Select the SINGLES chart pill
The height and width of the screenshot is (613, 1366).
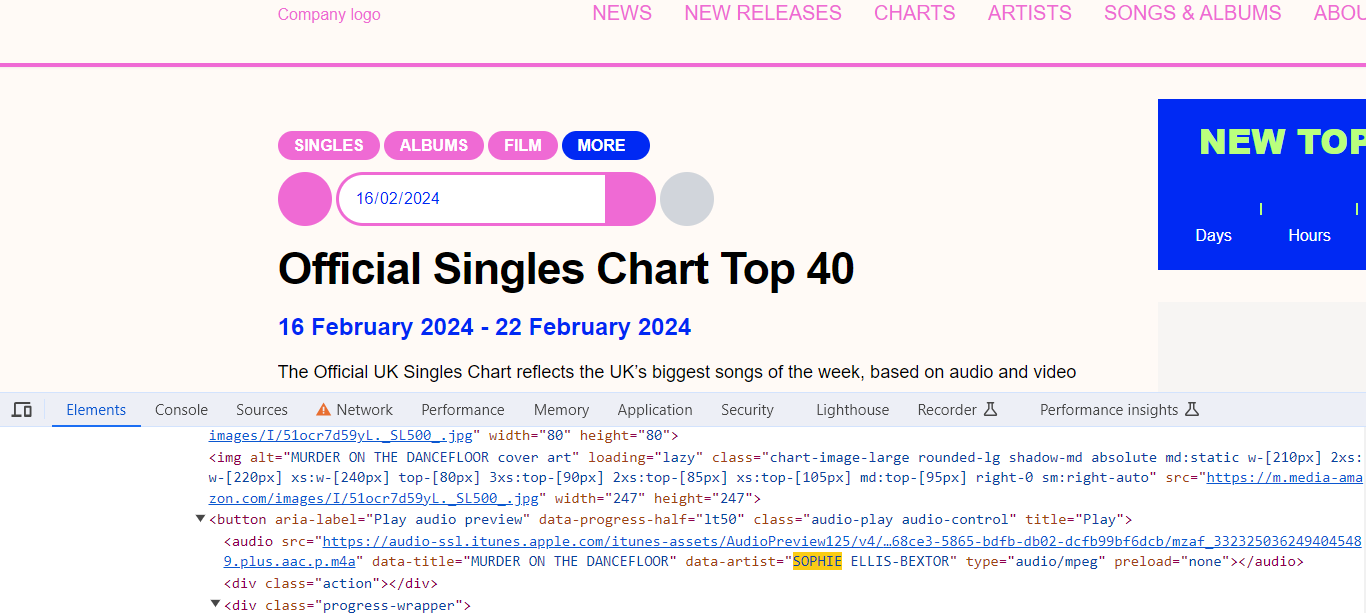pos(329,145)
